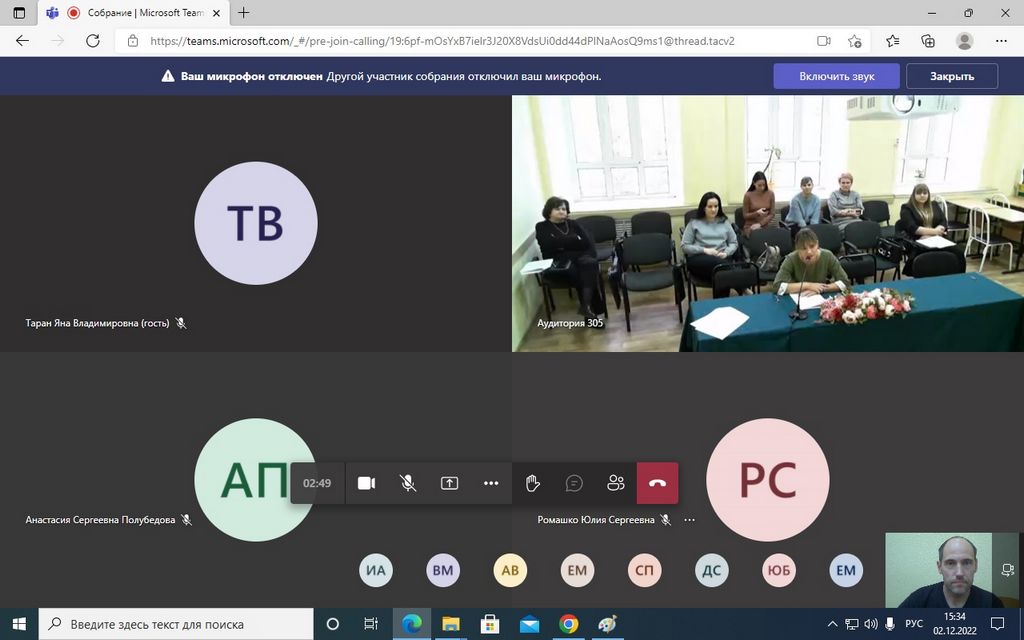1024x640 pixels.
Task: Select the ИА participant avatar
Action: (376, 571)
